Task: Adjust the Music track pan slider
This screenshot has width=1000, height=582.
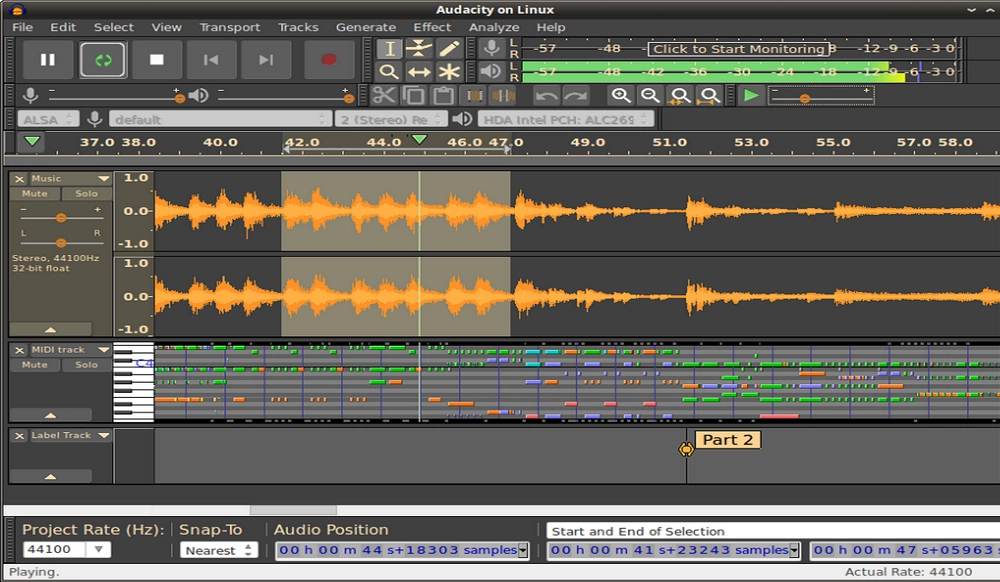Action: pos(61,242)
